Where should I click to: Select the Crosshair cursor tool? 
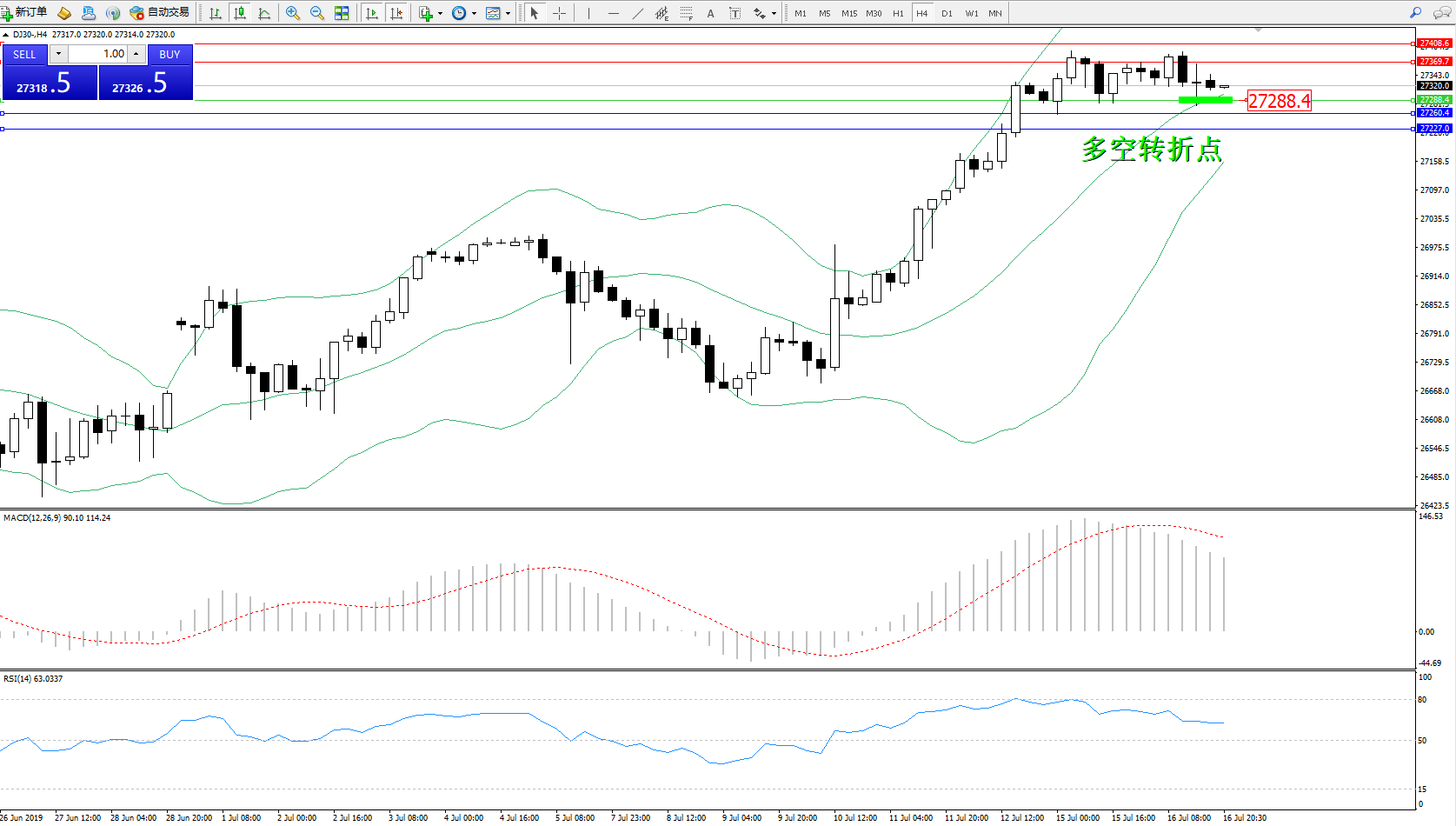point(559,13)
